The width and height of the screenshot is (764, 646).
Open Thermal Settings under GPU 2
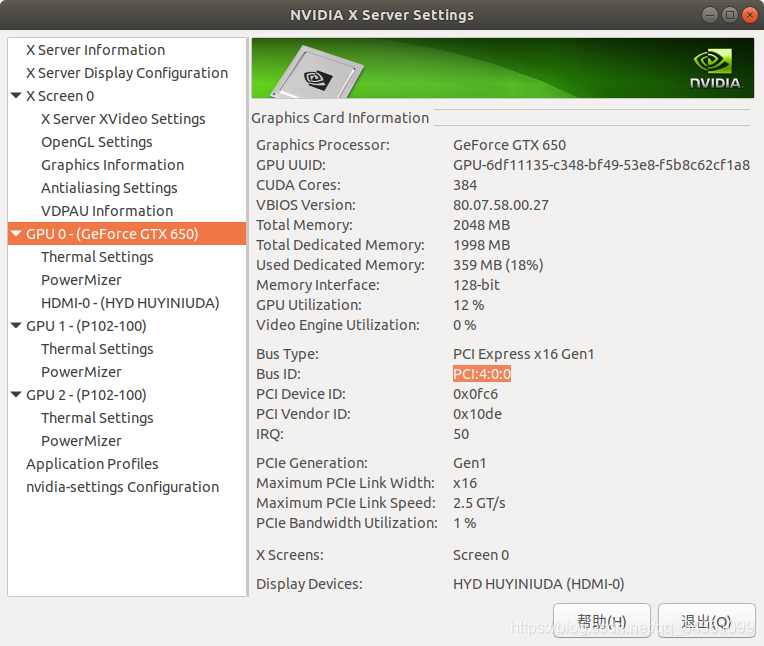97,418
